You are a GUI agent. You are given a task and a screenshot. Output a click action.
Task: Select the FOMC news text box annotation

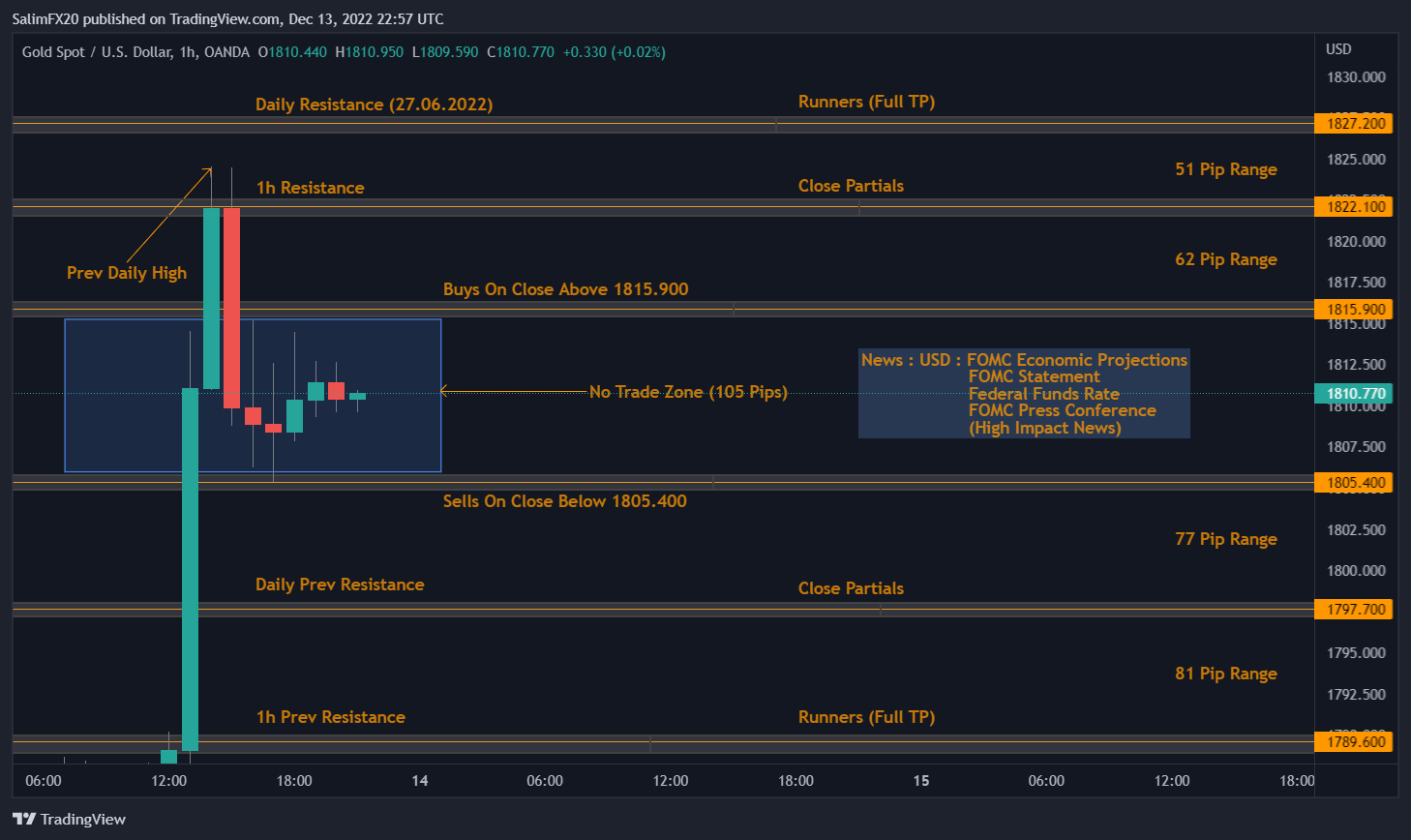(1024, 393)
